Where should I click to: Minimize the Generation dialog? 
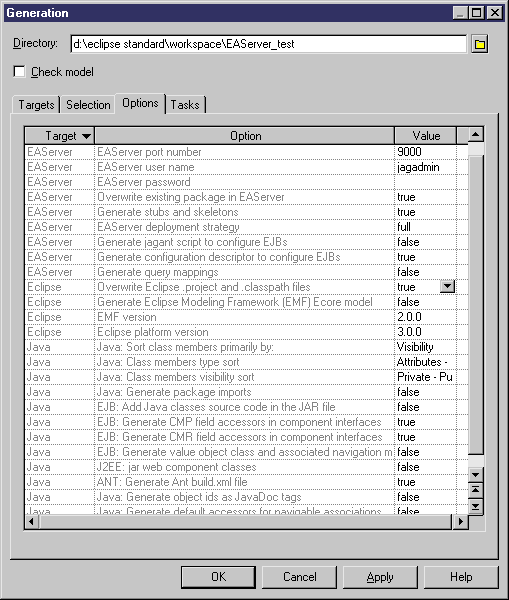tap(460, 13)
